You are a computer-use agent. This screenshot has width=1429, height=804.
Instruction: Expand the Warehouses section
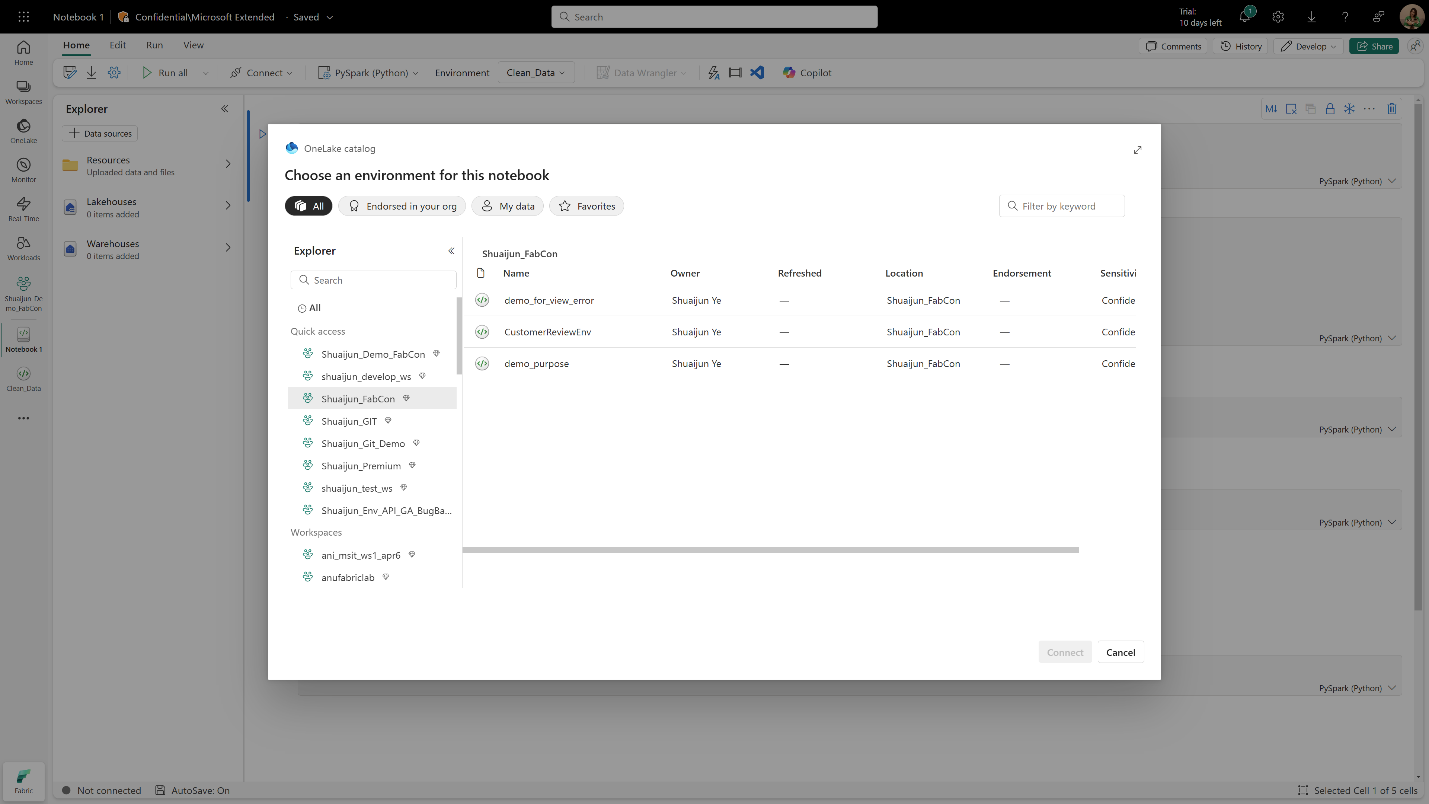coord(228,247)
